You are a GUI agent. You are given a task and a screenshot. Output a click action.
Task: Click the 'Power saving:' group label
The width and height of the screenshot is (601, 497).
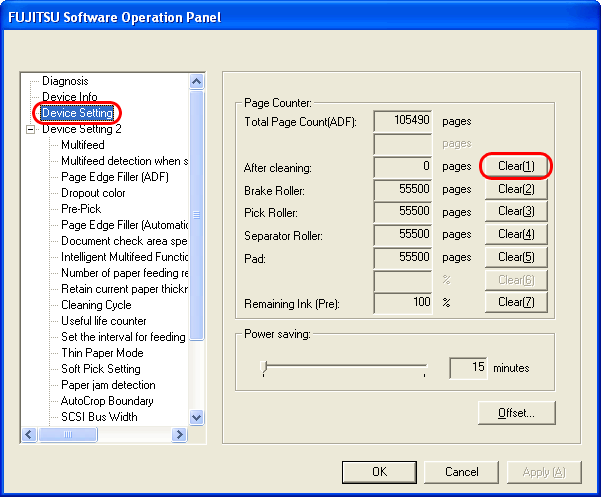[x=277, y=334]
